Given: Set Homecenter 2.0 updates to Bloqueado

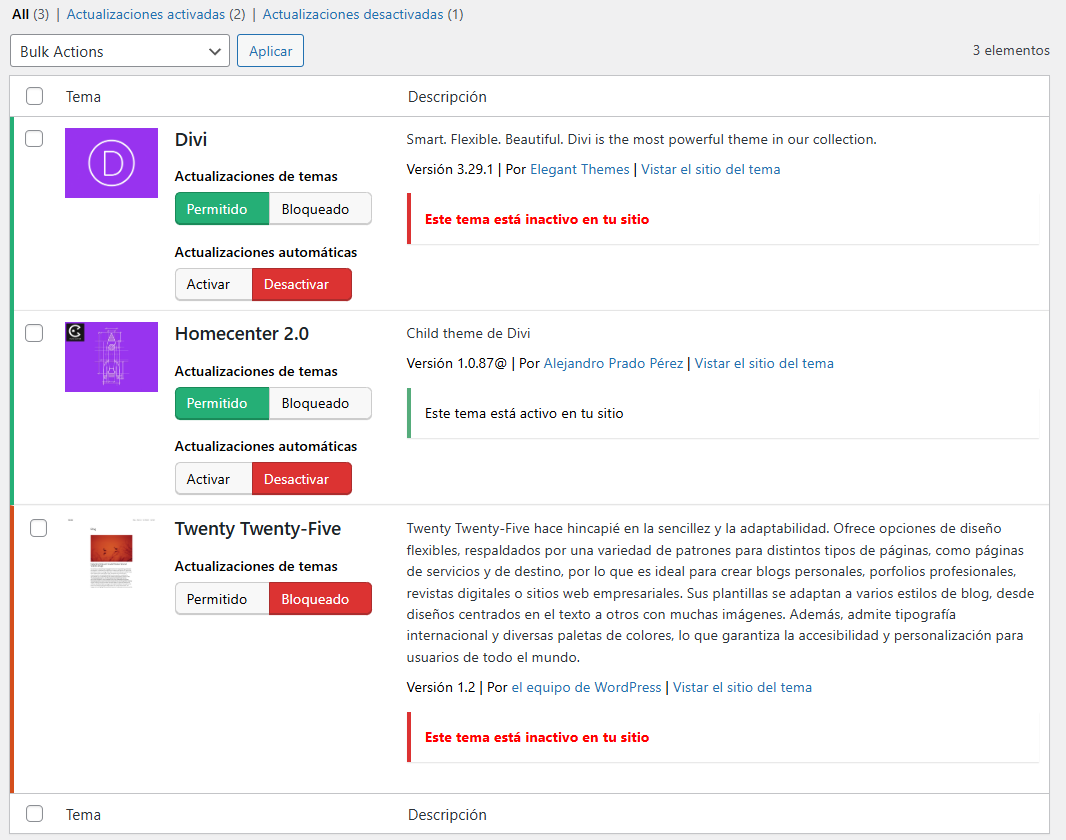Looking at the screenshot, I should [x=320, y=403].
